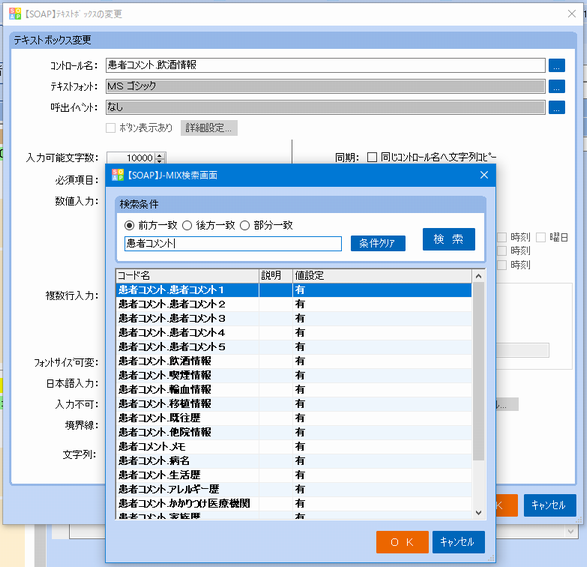Click the SOAP app icon in テキストボックスの変更 title bar
The width and height of the screenshot is (587, 567).
pyautogui.click(x=15, y=14)
